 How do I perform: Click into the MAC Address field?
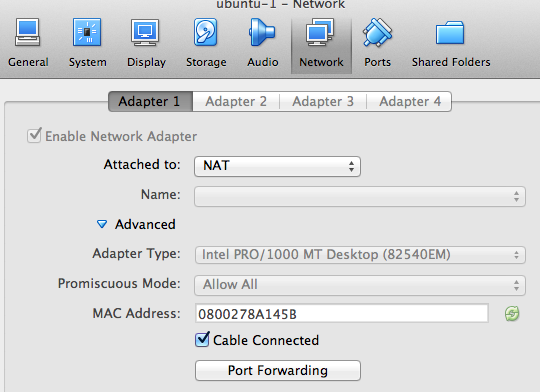coord(342,313)
